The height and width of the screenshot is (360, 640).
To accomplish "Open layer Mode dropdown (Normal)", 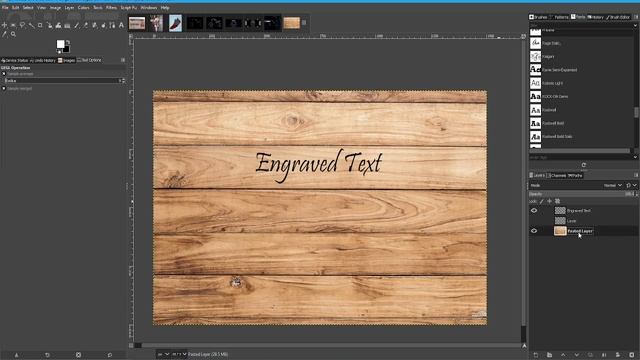I will click(613, 185).
